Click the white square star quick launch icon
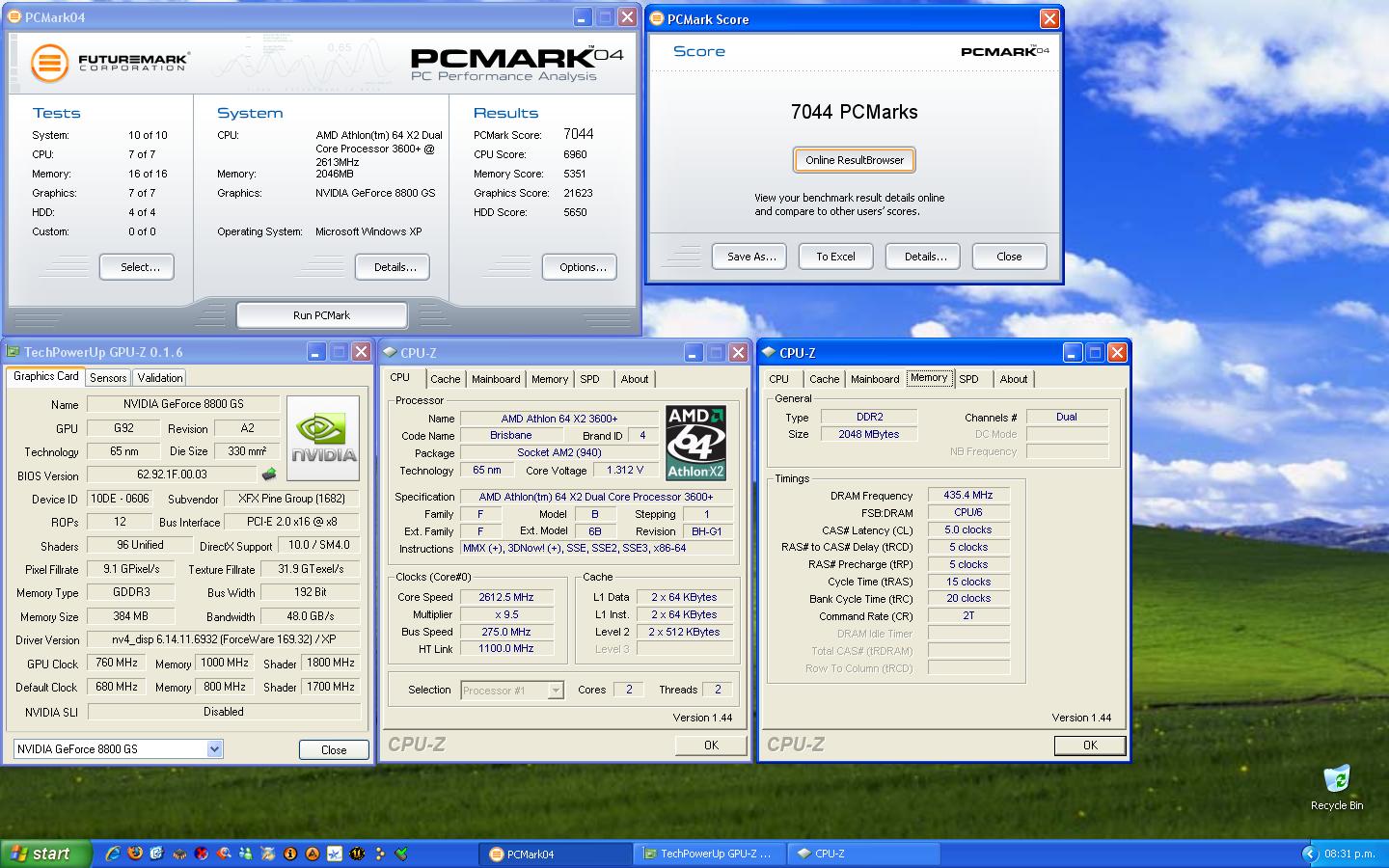 pos(335,854)
